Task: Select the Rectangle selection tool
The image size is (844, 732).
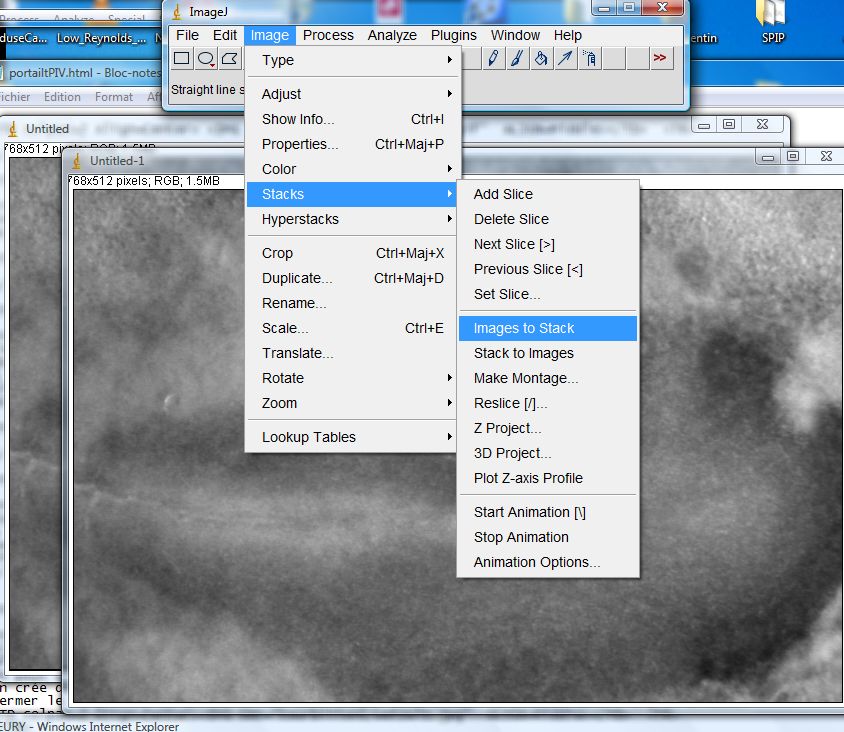Action: point(182,59)
